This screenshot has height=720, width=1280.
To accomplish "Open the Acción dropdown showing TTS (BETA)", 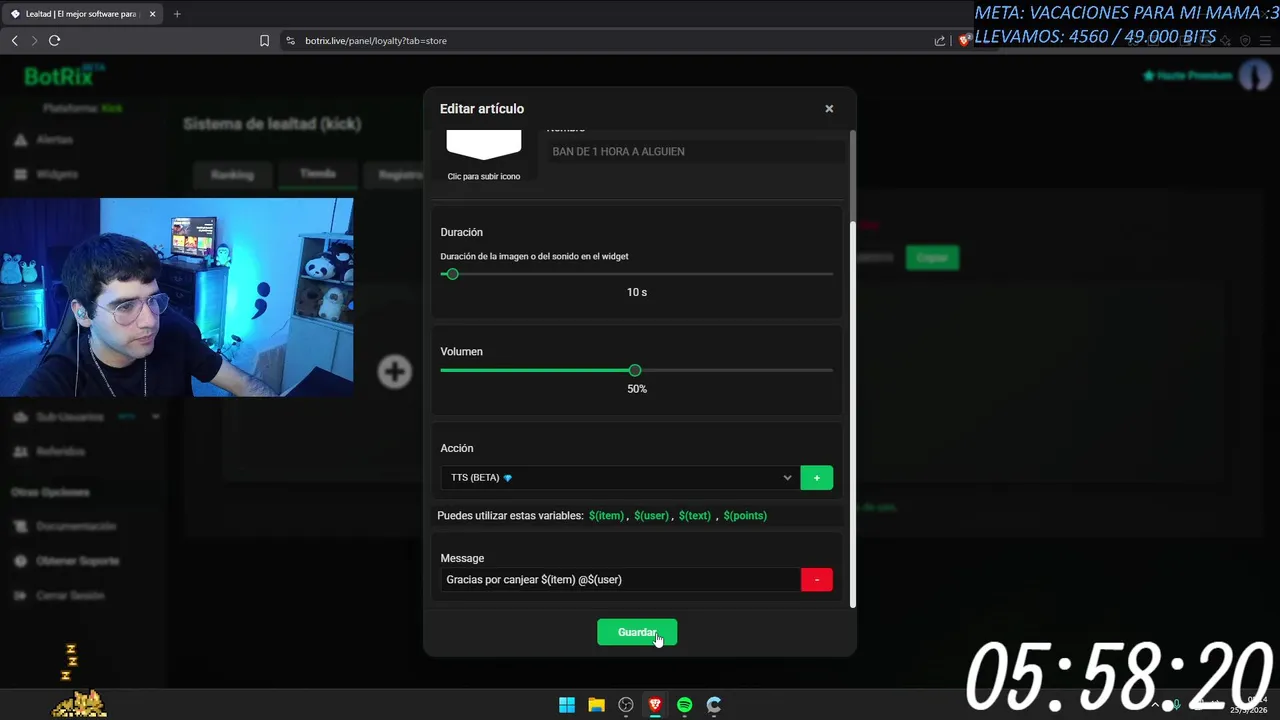I will tap(619, 478).
